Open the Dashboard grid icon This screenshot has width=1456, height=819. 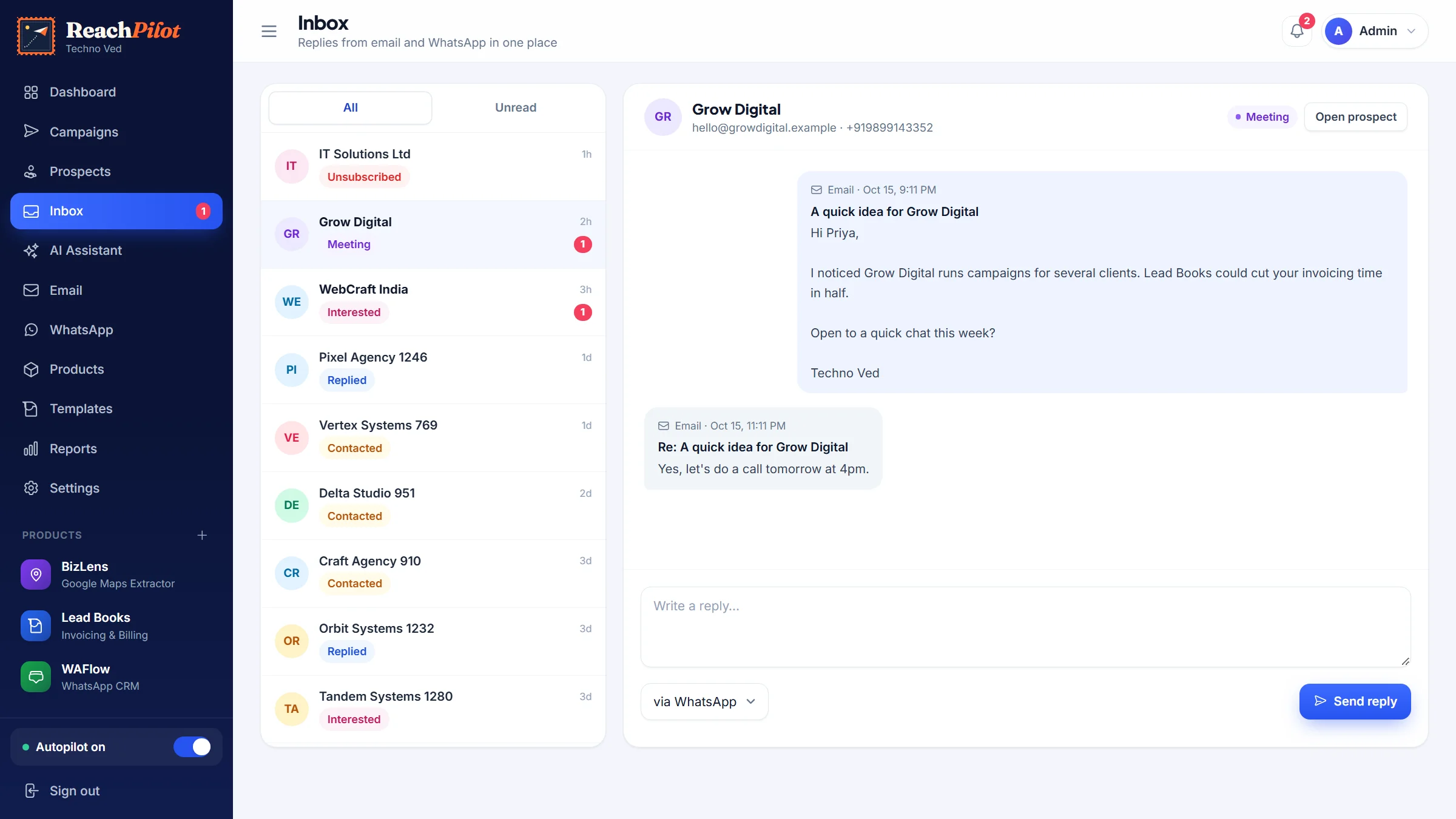click(31, 92)
